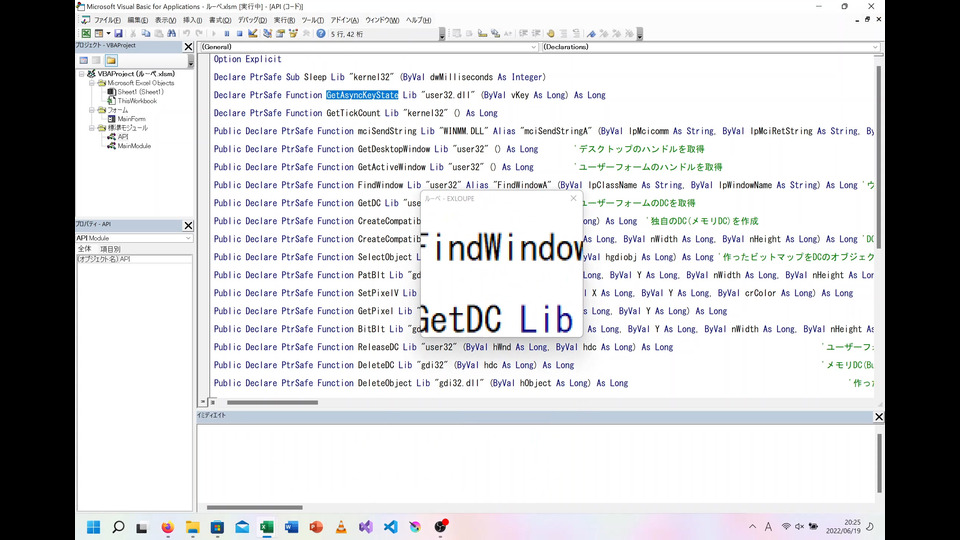Open the Object Browser toolbar icon
This screenshot has width=960, height=540.
point(293,34)
